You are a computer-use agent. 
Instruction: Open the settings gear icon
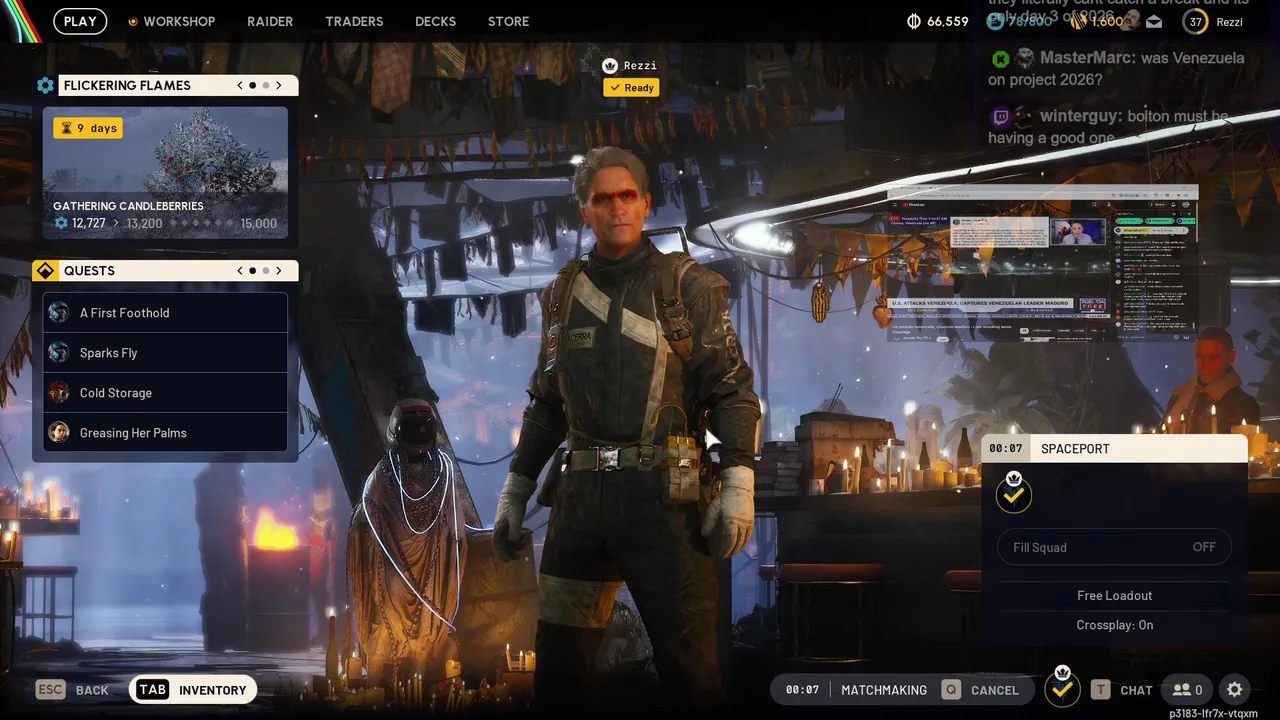click(1234, 690)
